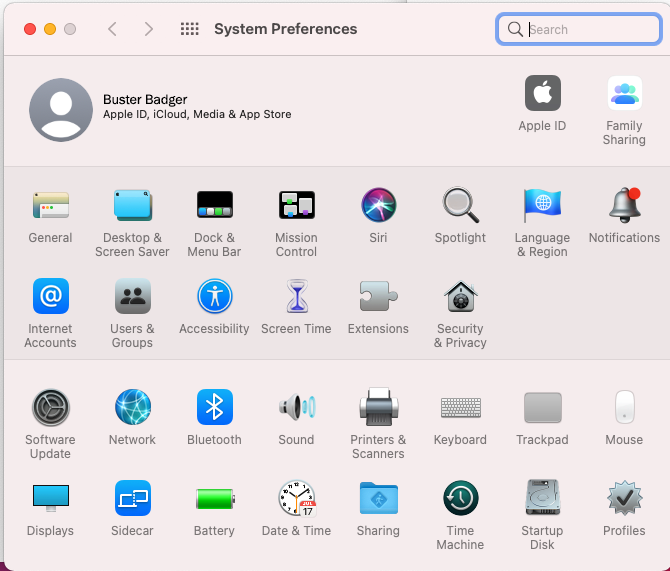Click the Buster Badger account name
This screenshot has height=571, width=670.
point(145,99)
